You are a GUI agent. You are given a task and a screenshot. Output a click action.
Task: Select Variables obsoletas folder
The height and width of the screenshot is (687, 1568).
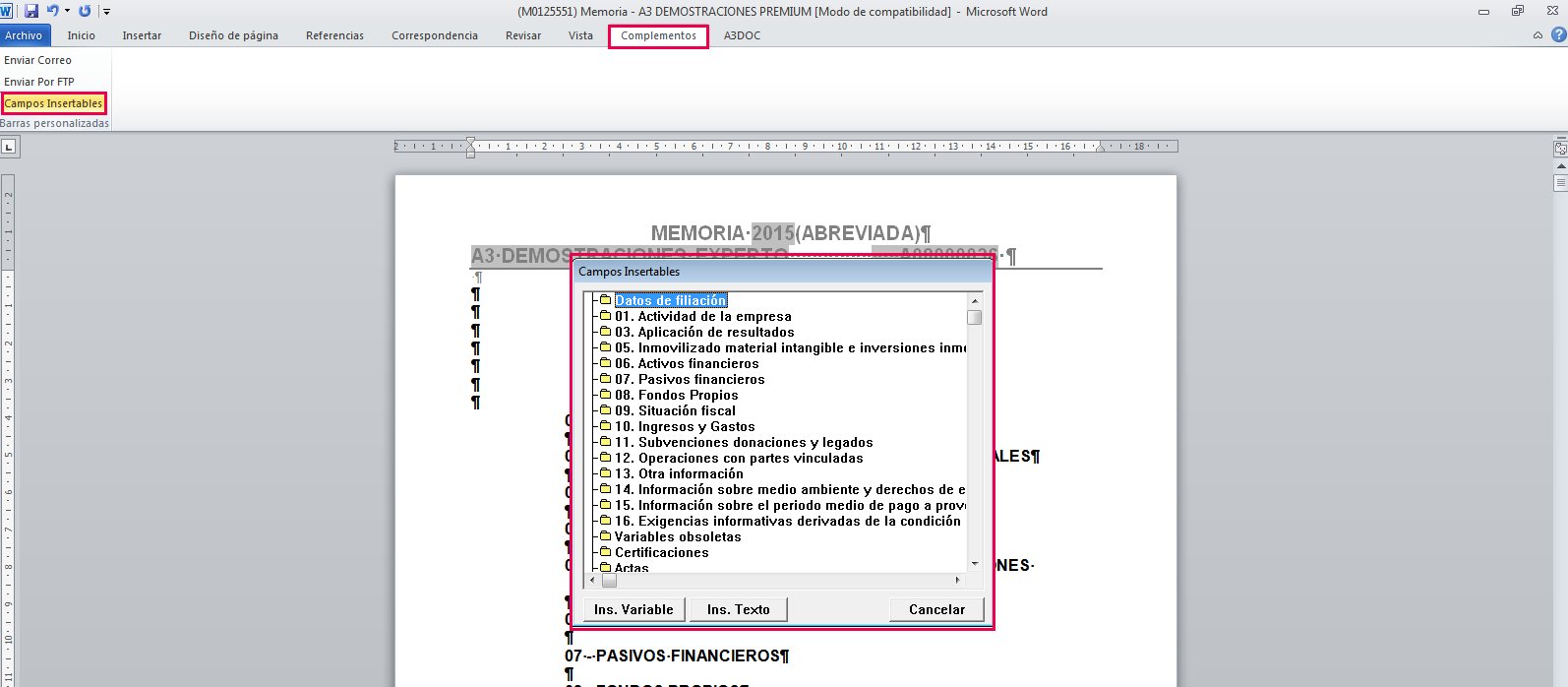(678, 536)
